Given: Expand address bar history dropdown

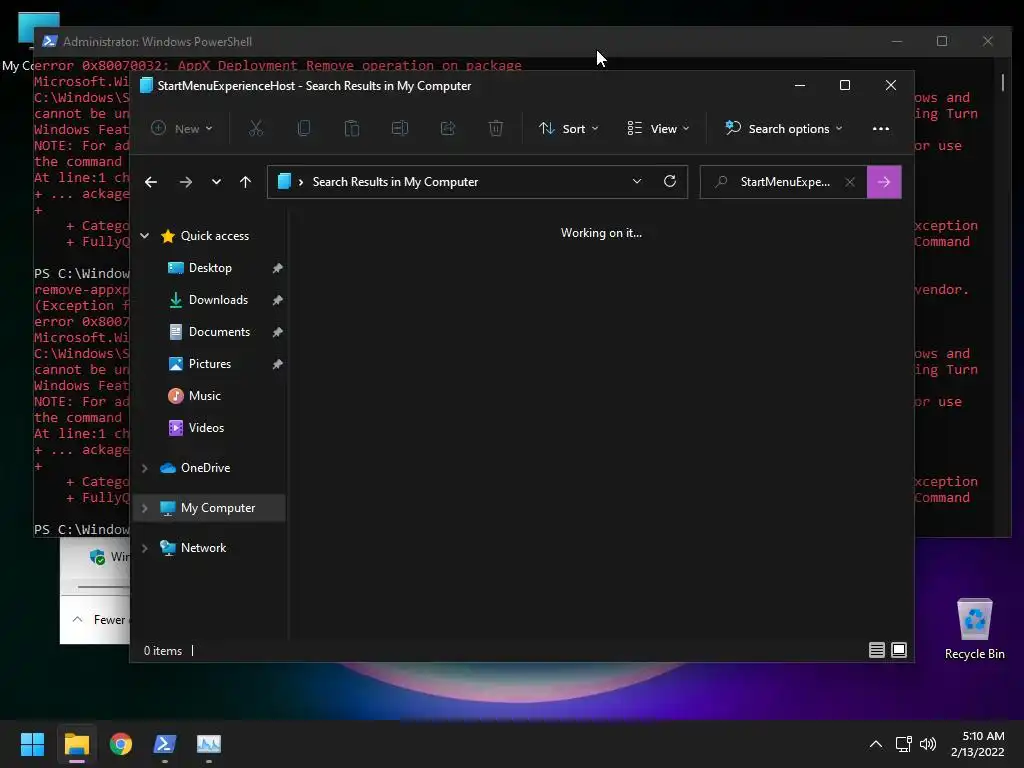Looking at the screenshot, I should tap(637, 182).
